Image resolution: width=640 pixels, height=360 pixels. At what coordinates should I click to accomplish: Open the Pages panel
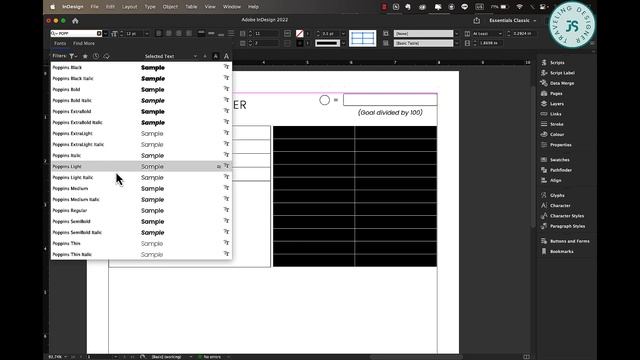coord(552,93)
